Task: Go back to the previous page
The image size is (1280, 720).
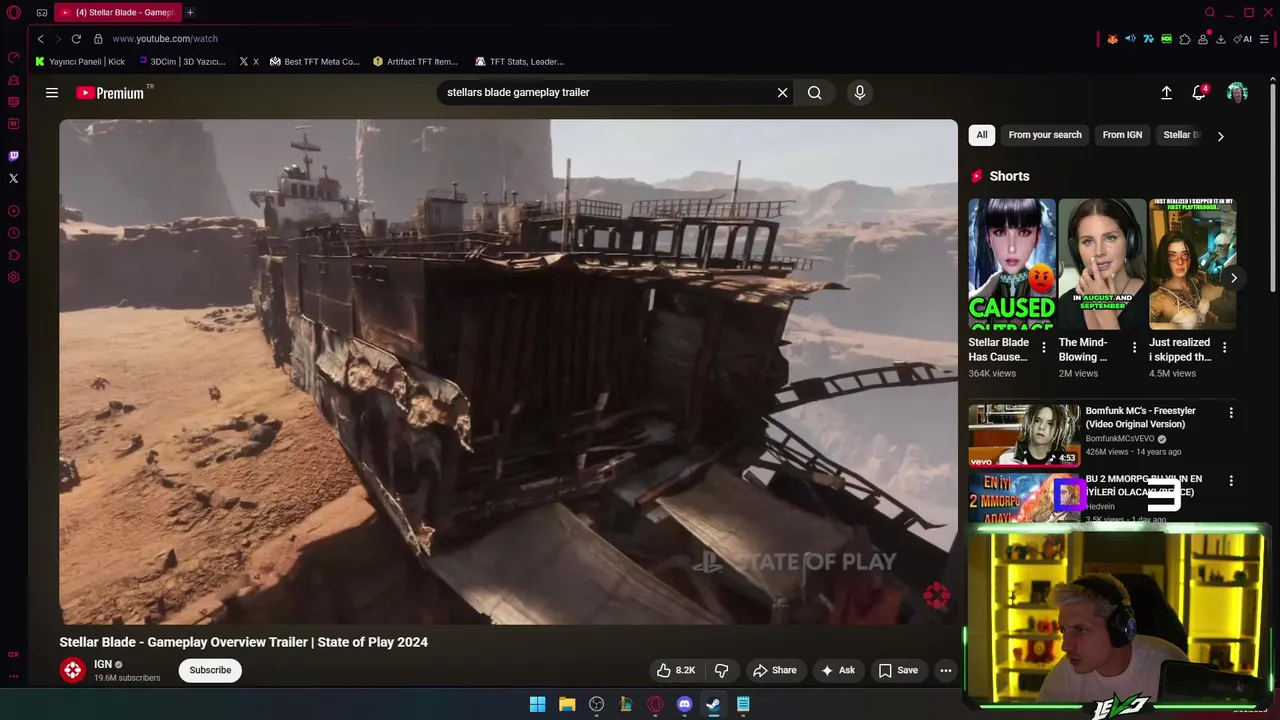Action: (40, 39)
